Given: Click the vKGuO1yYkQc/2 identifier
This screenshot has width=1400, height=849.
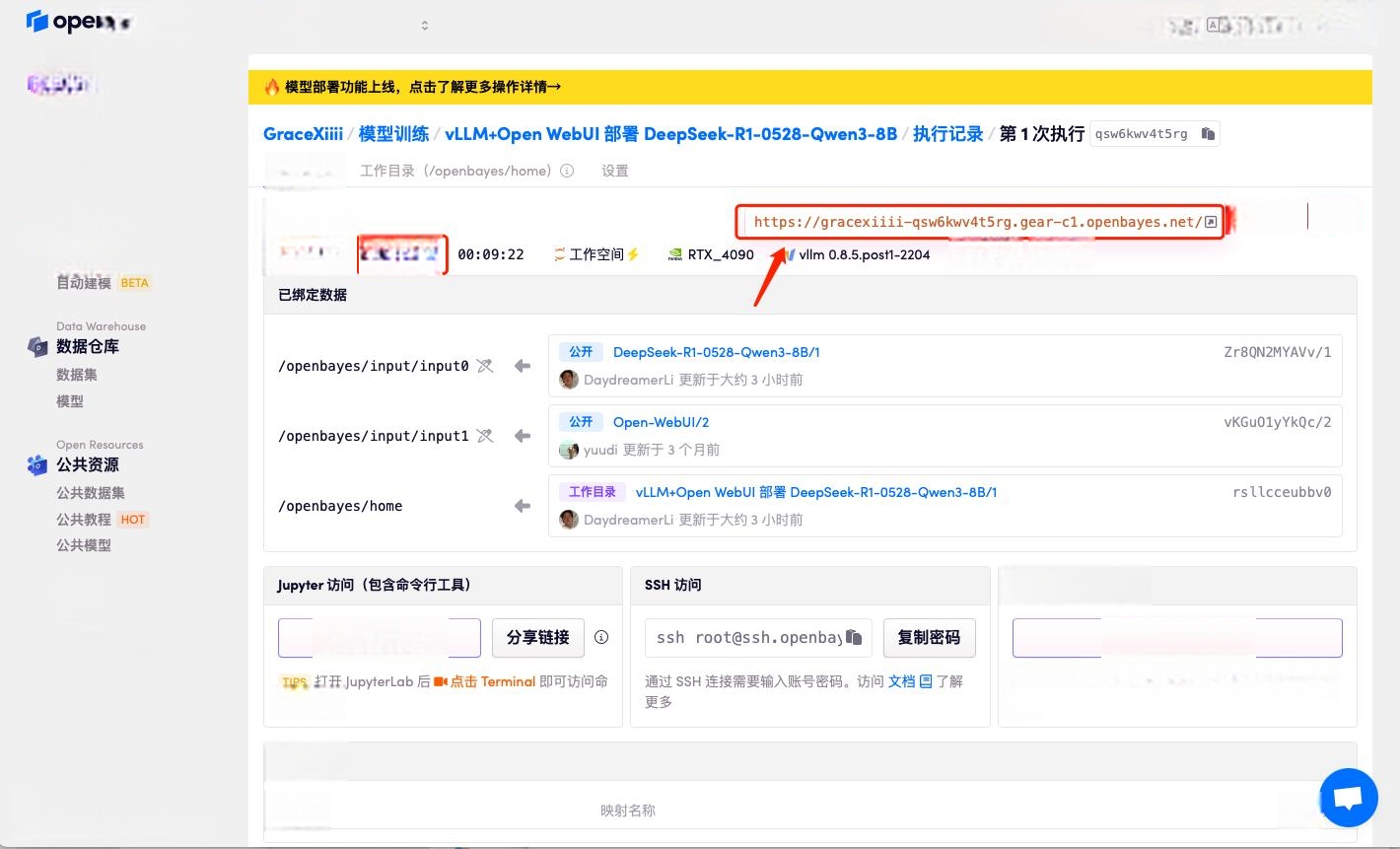Looking at the screenshot, I should [1278, 422].
